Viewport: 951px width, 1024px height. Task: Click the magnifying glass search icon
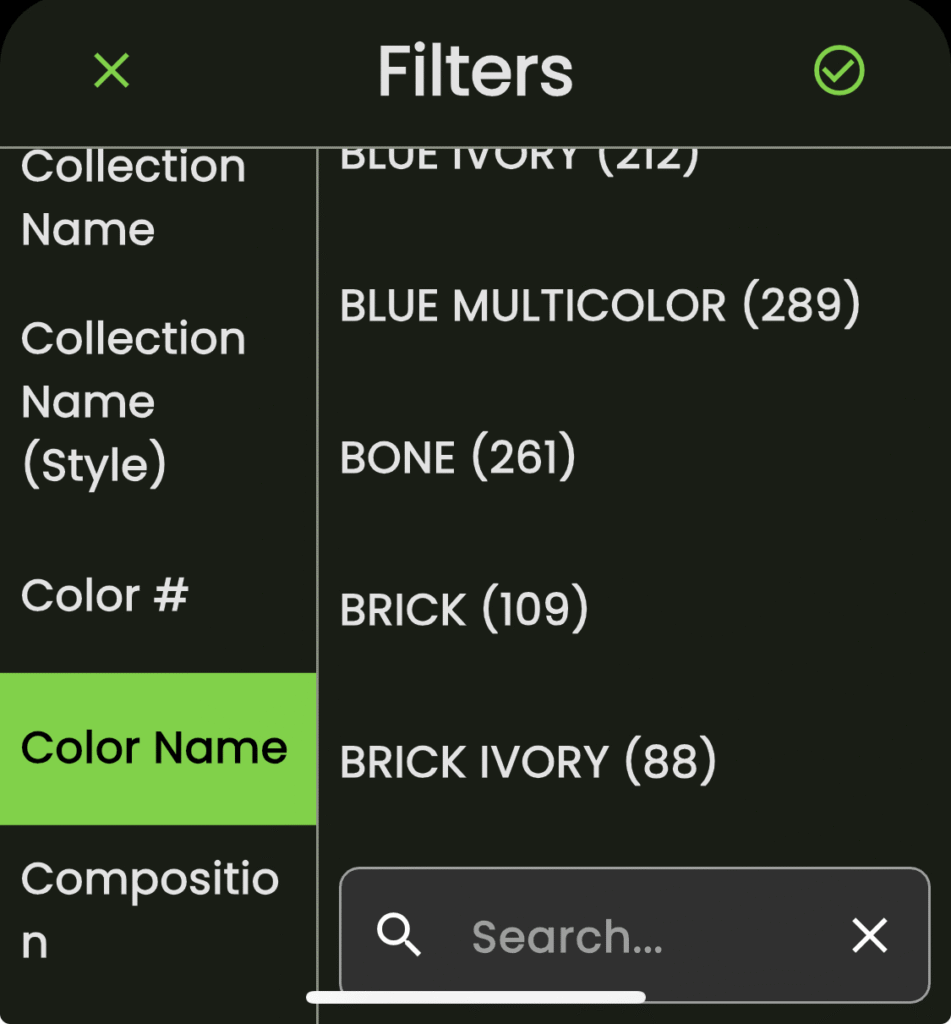point(398,936)
